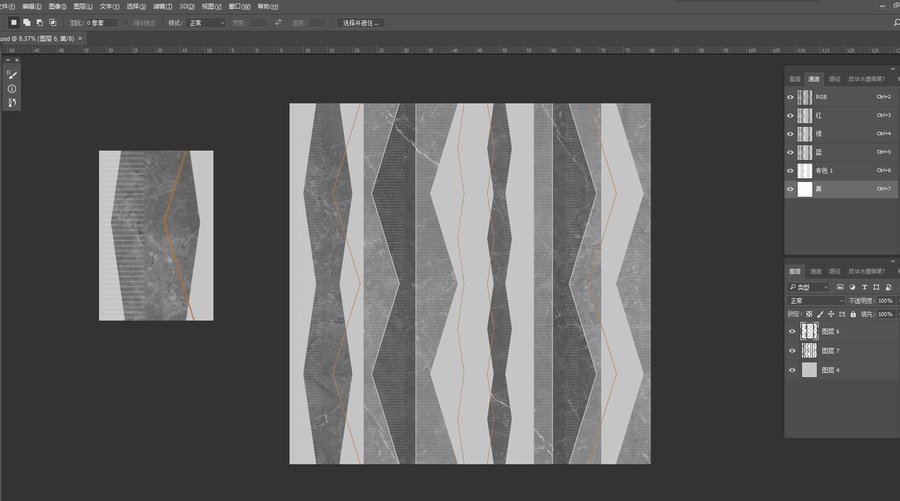Hide the 蓝 channel

(x=790, y=152)
